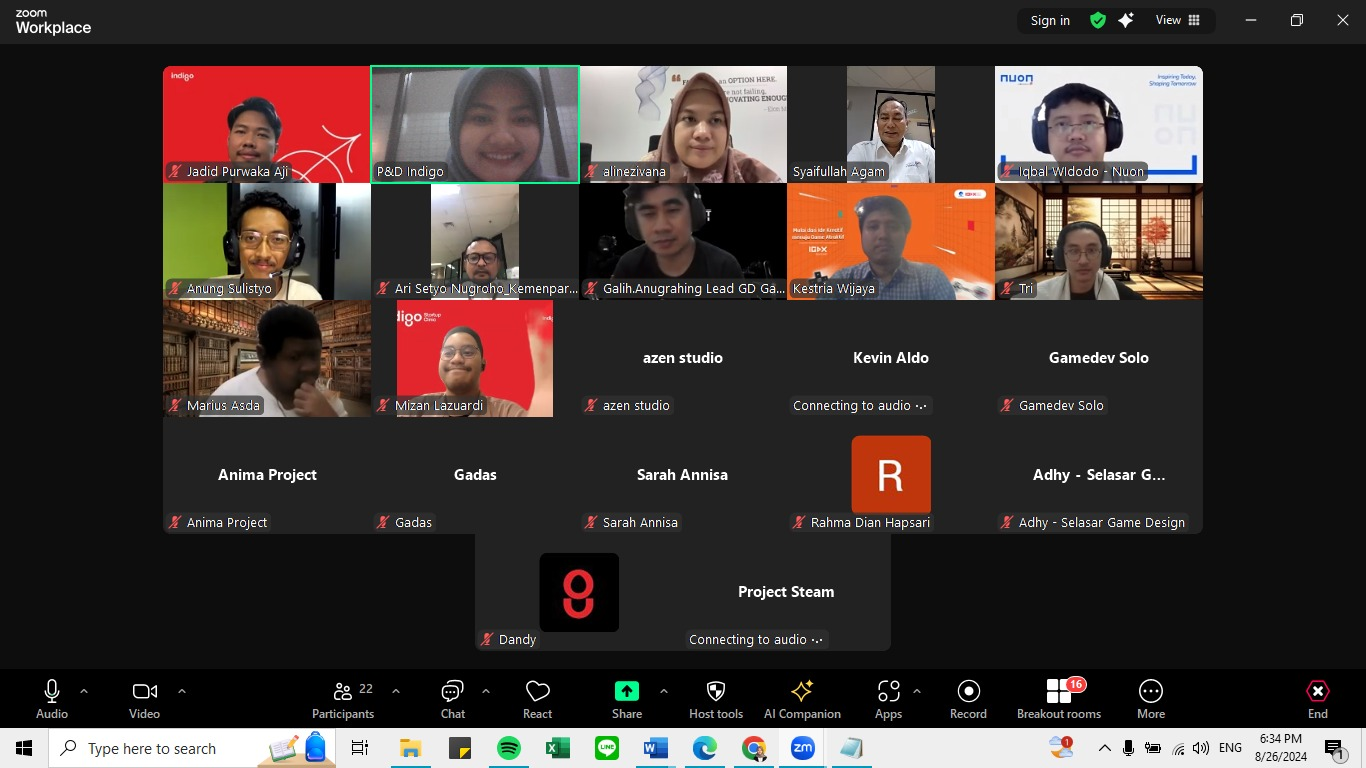
Task: Select the P&D Indigo video tile
Action: (x=475, y=125)
